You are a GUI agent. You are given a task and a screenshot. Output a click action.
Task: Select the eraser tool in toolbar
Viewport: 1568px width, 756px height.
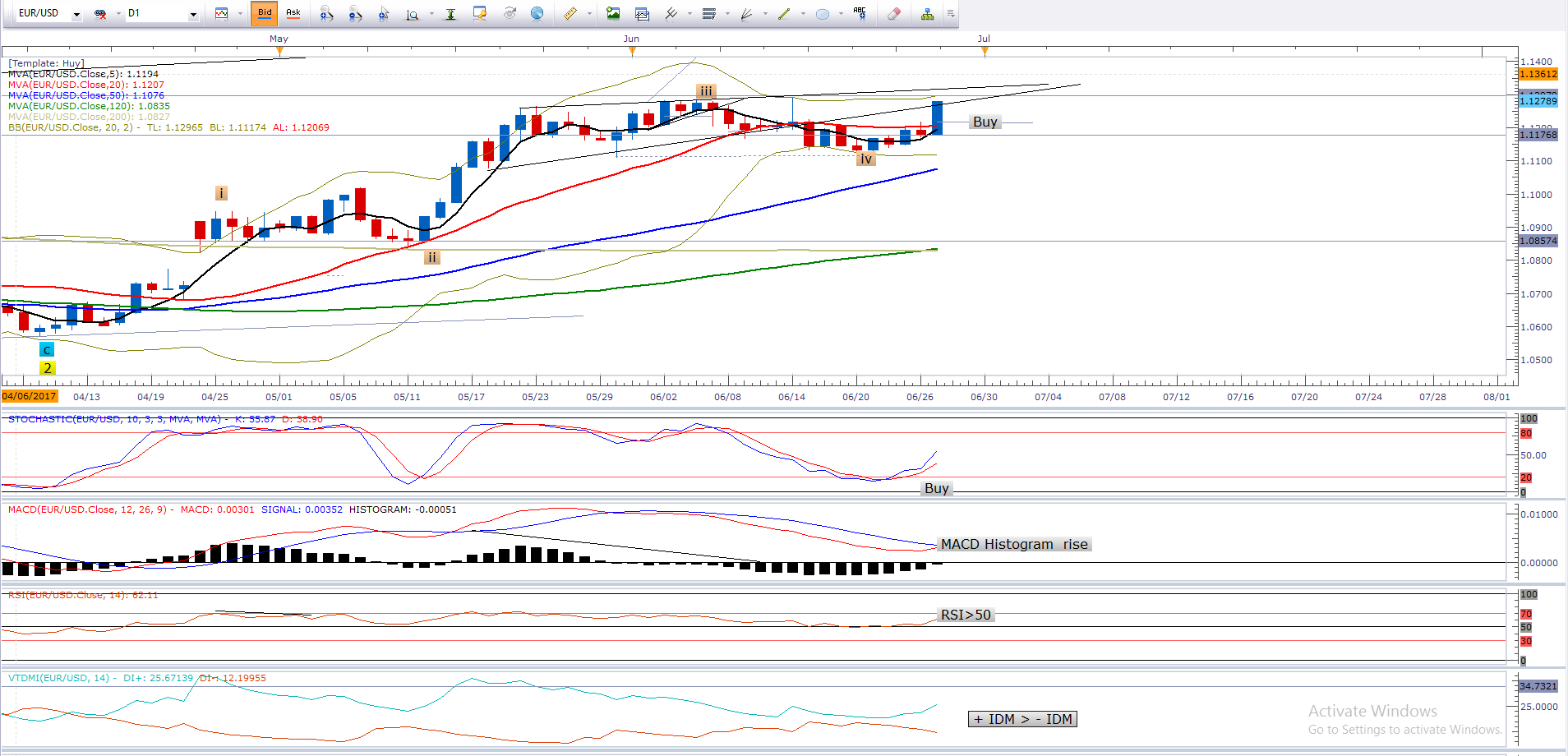894,13
